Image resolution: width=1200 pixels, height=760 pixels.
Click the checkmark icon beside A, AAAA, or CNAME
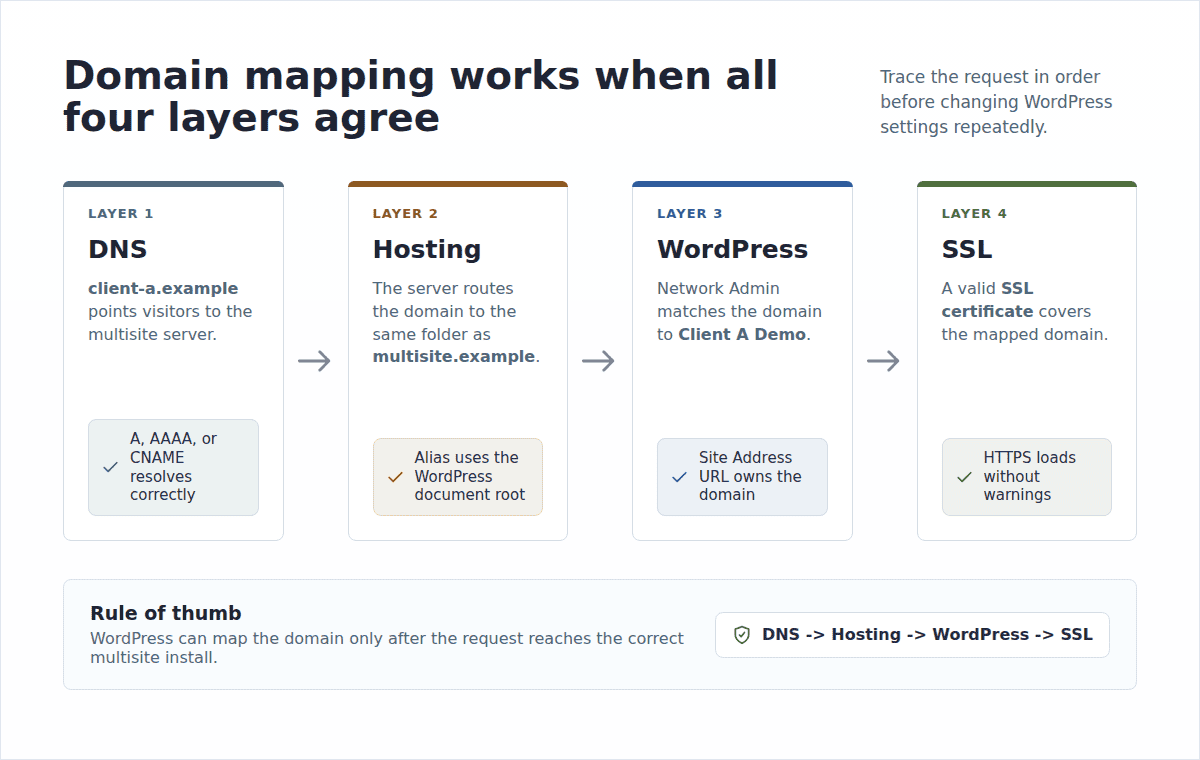pos(111,467)
